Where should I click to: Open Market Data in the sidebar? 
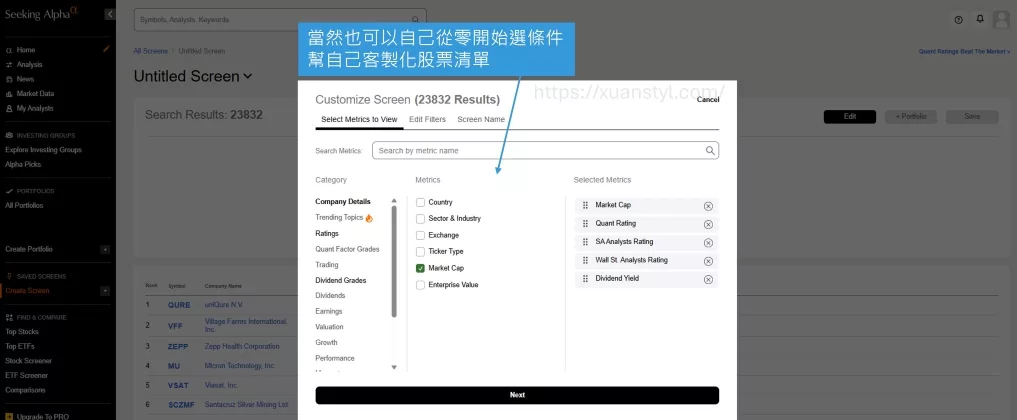point(35,94)
